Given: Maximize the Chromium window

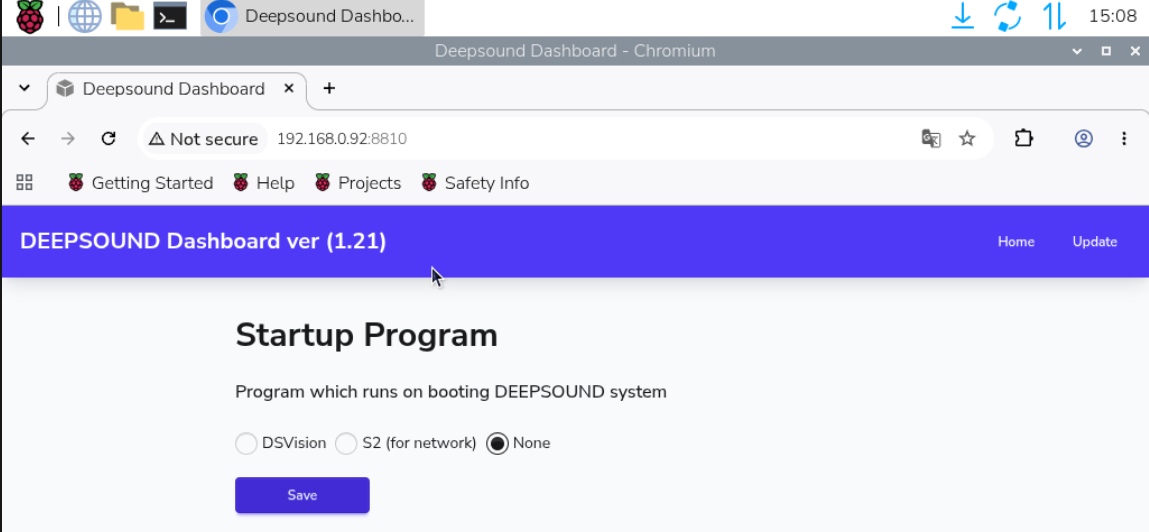Looking at the screenshot, I should pos(1106,51).
